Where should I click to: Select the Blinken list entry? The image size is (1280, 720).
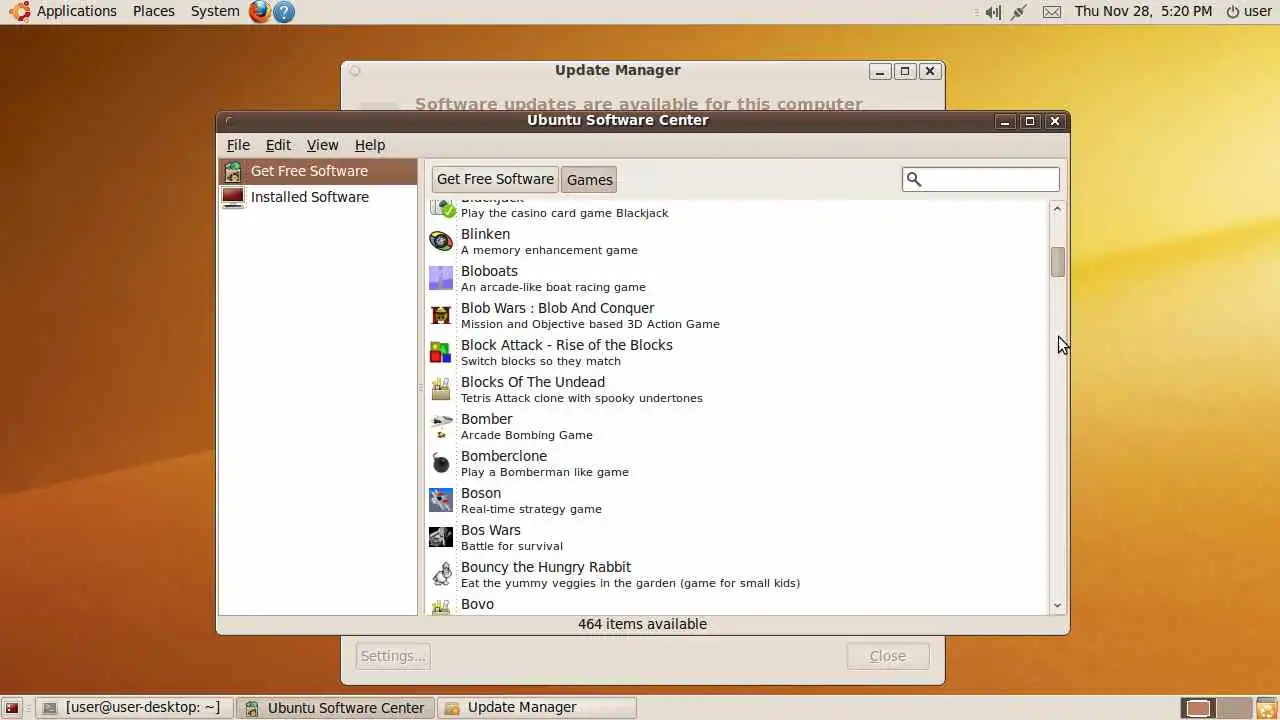tap(737, 241)
